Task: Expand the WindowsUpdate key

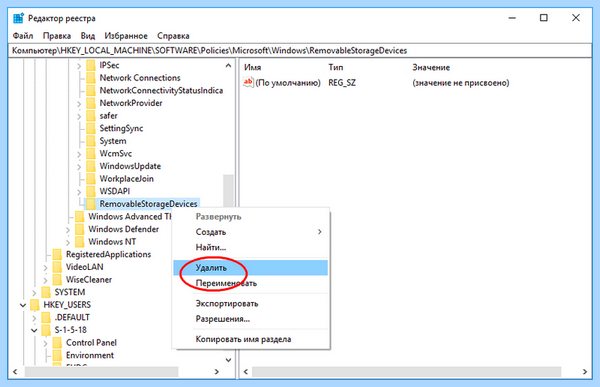Action: pyautogui.click(x=79, y=167)
